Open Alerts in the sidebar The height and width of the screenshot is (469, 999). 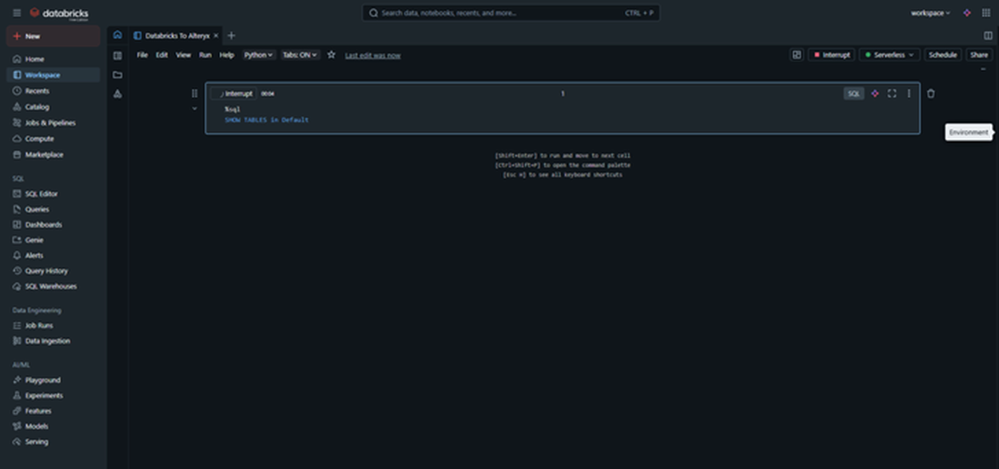54,256
